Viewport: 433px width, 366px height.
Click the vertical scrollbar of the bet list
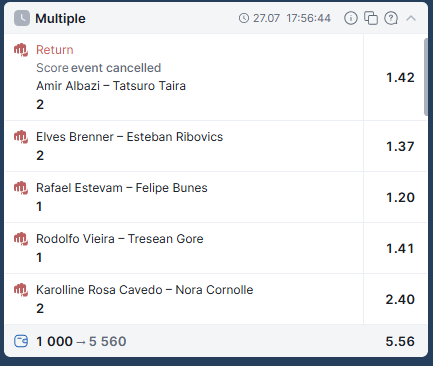coord(426,77)
